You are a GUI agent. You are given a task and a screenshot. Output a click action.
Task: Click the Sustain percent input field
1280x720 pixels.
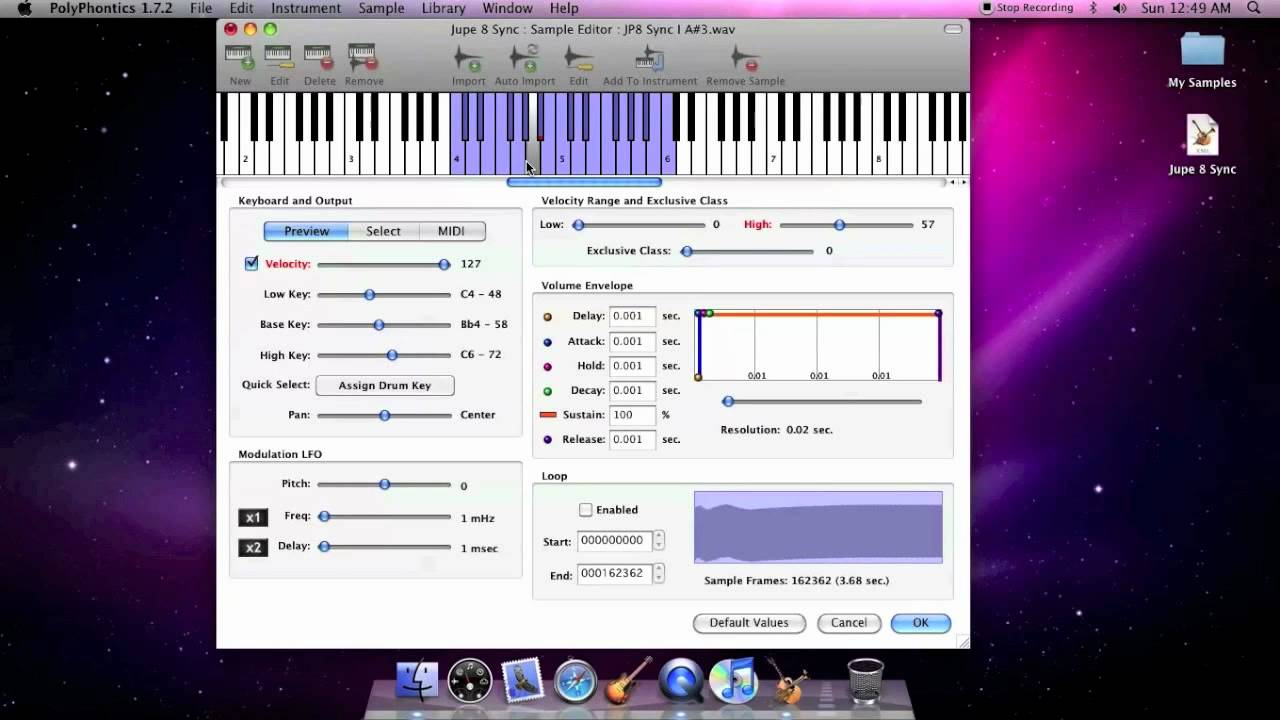(x=632, y=414)
